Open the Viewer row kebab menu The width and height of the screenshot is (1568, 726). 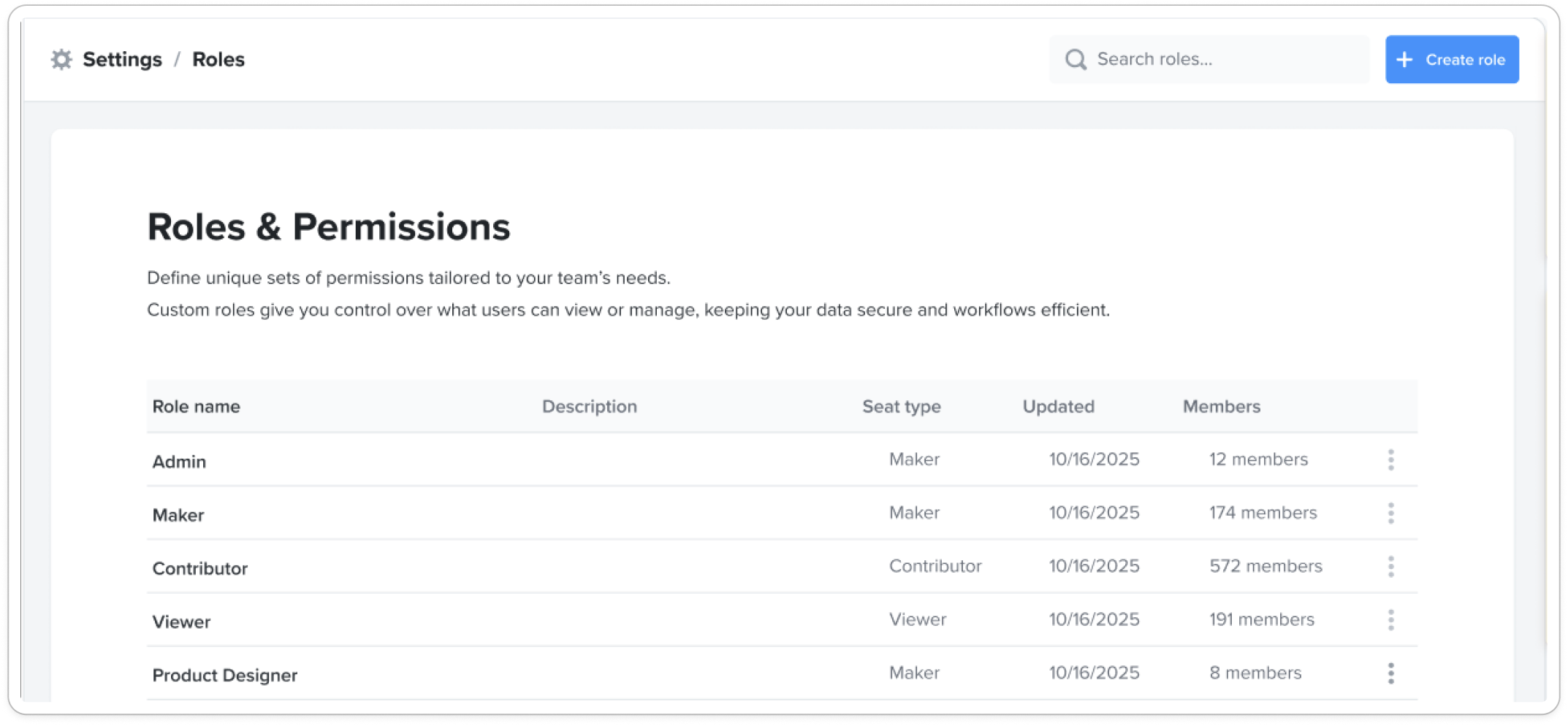[x=1390, y=619]
